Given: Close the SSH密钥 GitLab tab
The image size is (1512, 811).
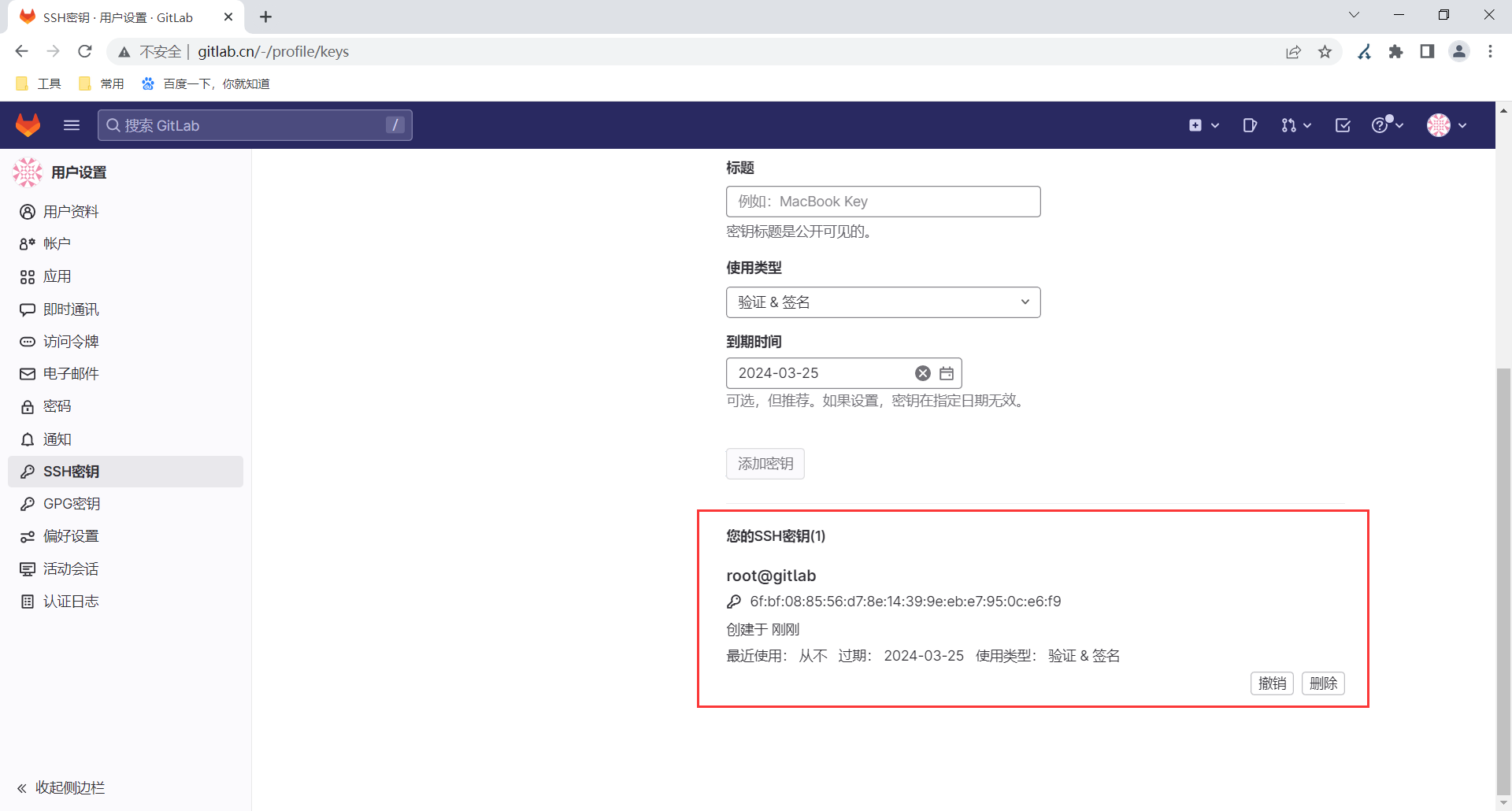Looking at the screenshot, I should point(228,17).
